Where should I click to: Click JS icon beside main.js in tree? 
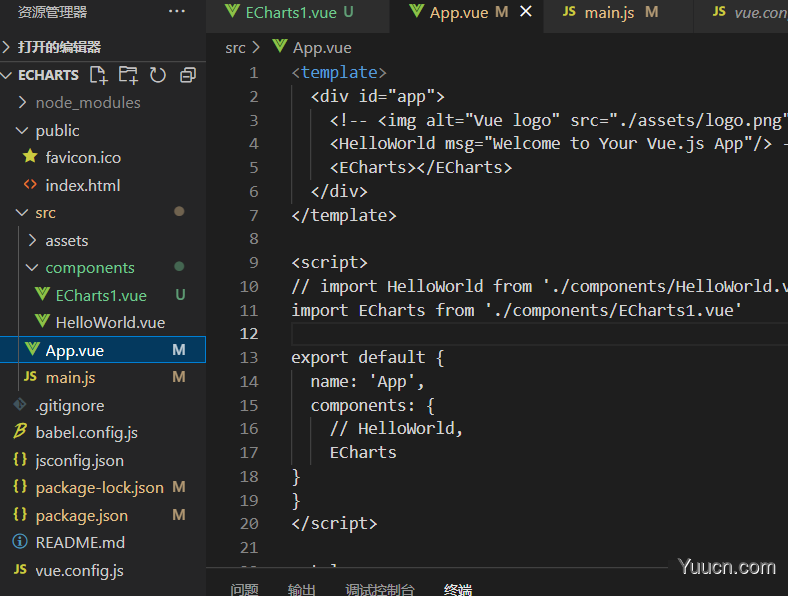click(x=30, y=376)
